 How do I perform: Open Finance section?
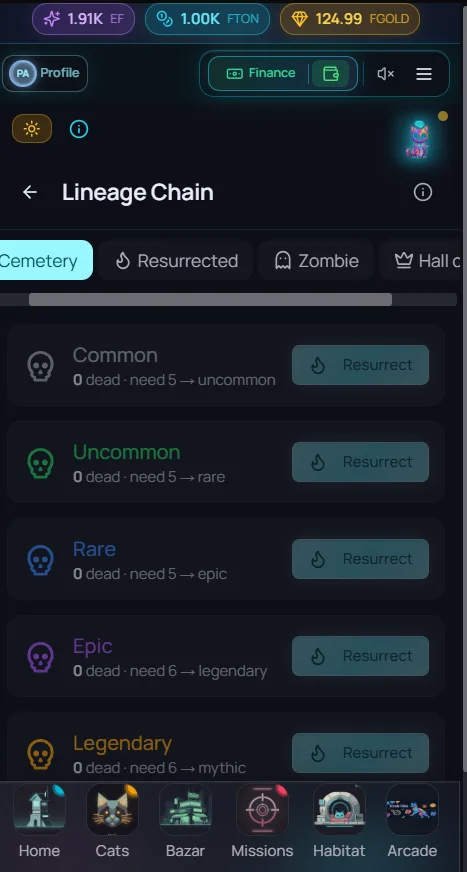[x=261, y=73]
